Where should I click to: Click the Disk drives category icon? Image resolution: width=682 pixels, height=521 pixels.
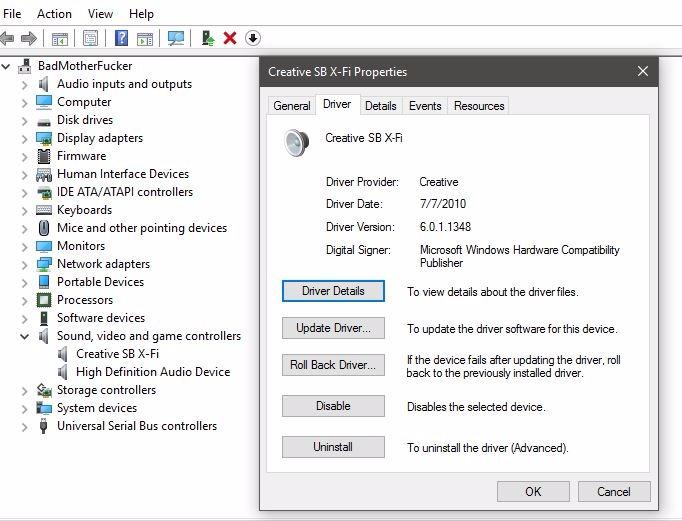coord(44,122)
